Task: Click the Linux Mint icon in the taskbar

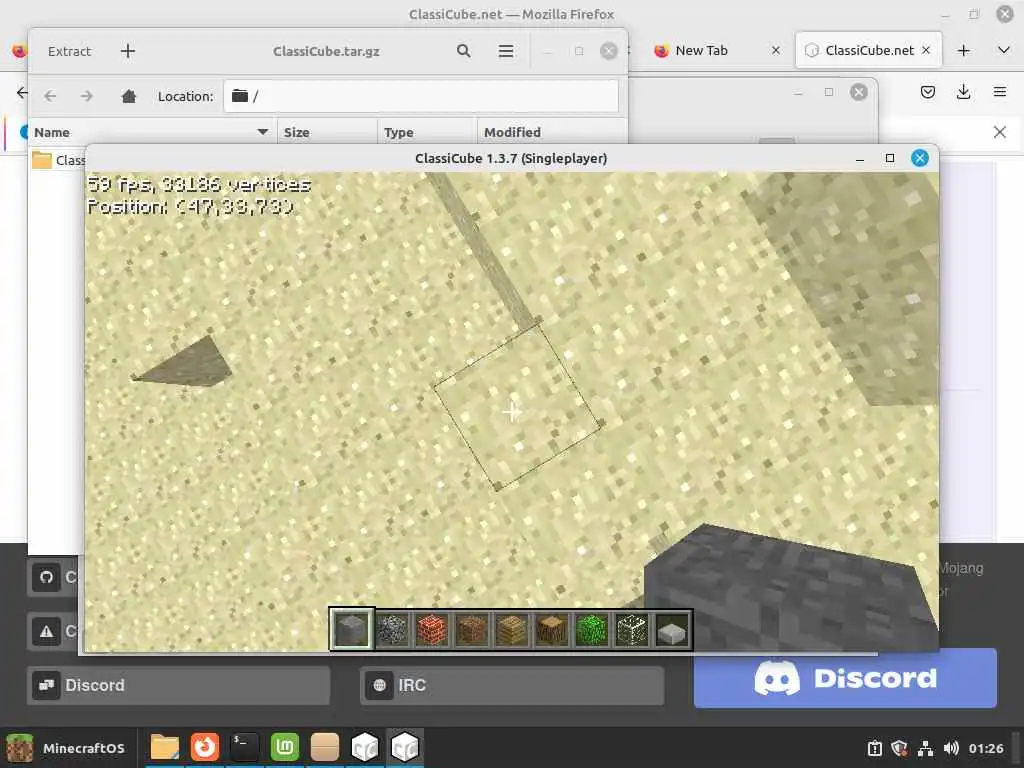Action: 285,747
